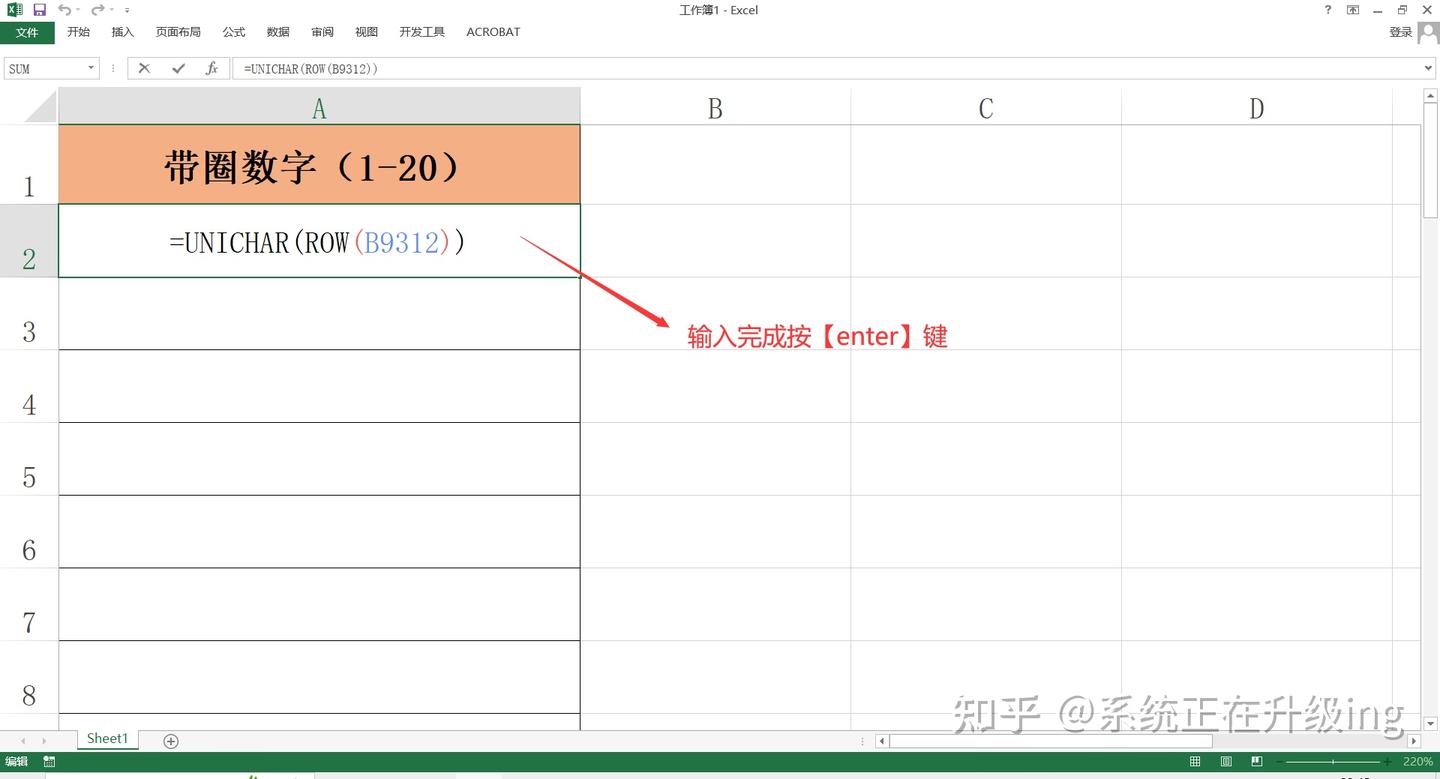Click the Enter (check mark) icon on formula bar

click(178, 68)
